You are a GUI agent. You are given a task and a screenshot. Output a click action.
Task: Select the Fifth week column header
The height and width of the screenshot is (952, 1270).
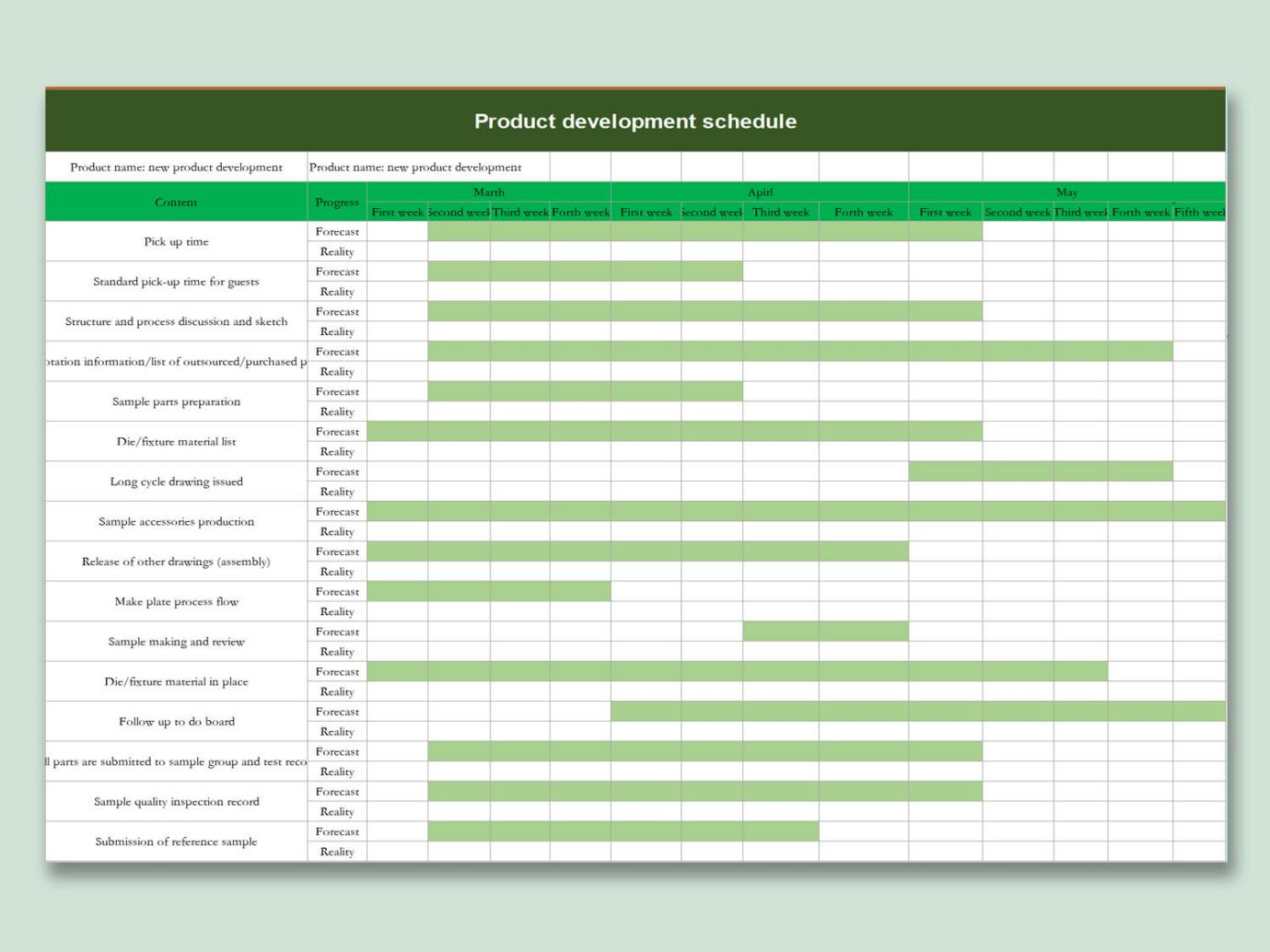click(x=1198, y=212)
